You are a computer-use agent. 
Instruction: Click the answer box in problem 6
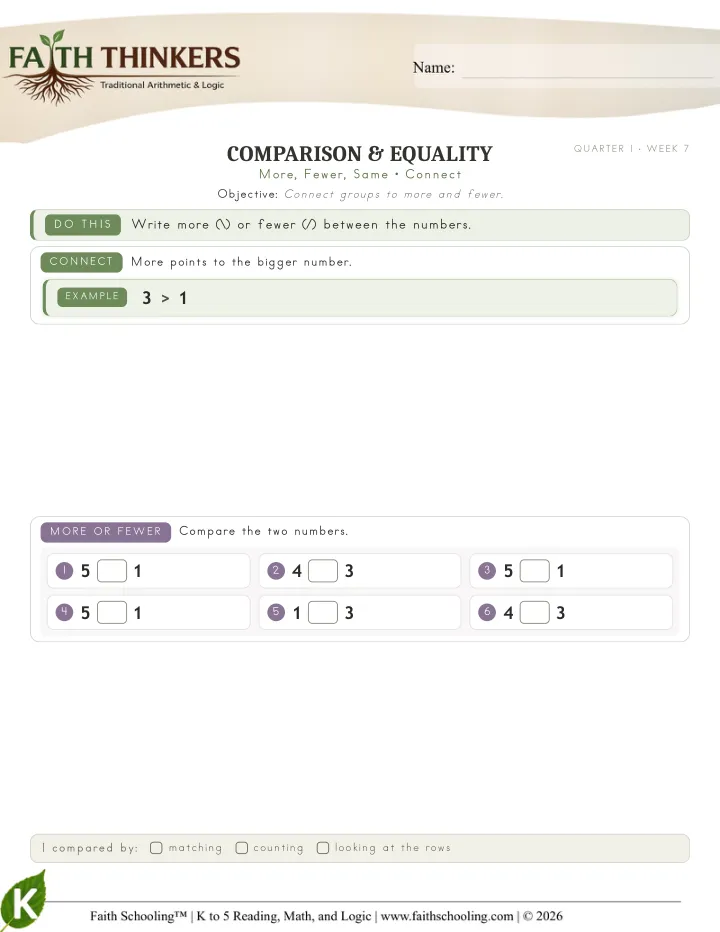tap(535, 612)
